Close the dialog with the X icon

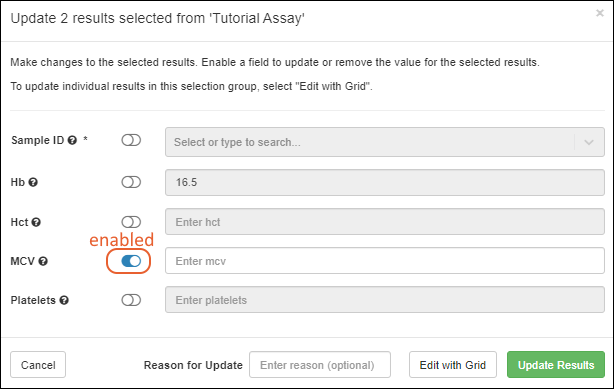tap(600, 13)
